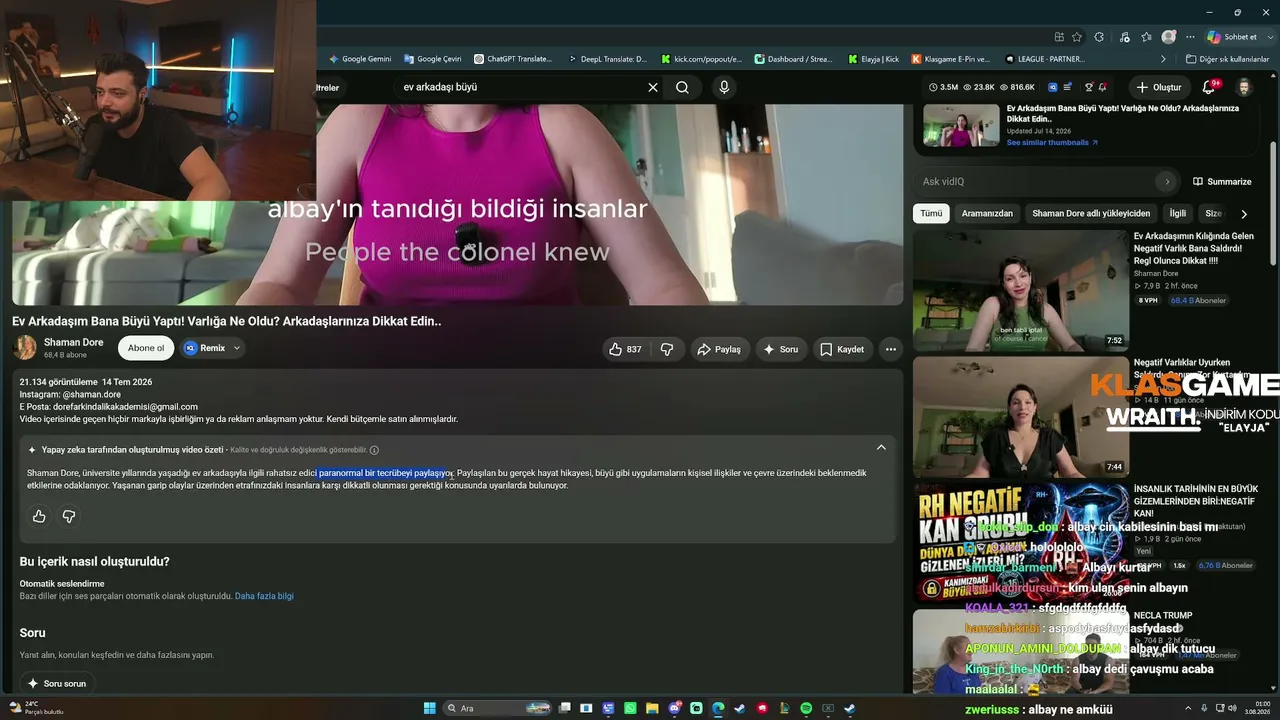Image resolution: width=1280 pixels, height=720 pixels.
Task: Open the 7:44 recommended video thumbnail
Action: tap(1020, 417)
